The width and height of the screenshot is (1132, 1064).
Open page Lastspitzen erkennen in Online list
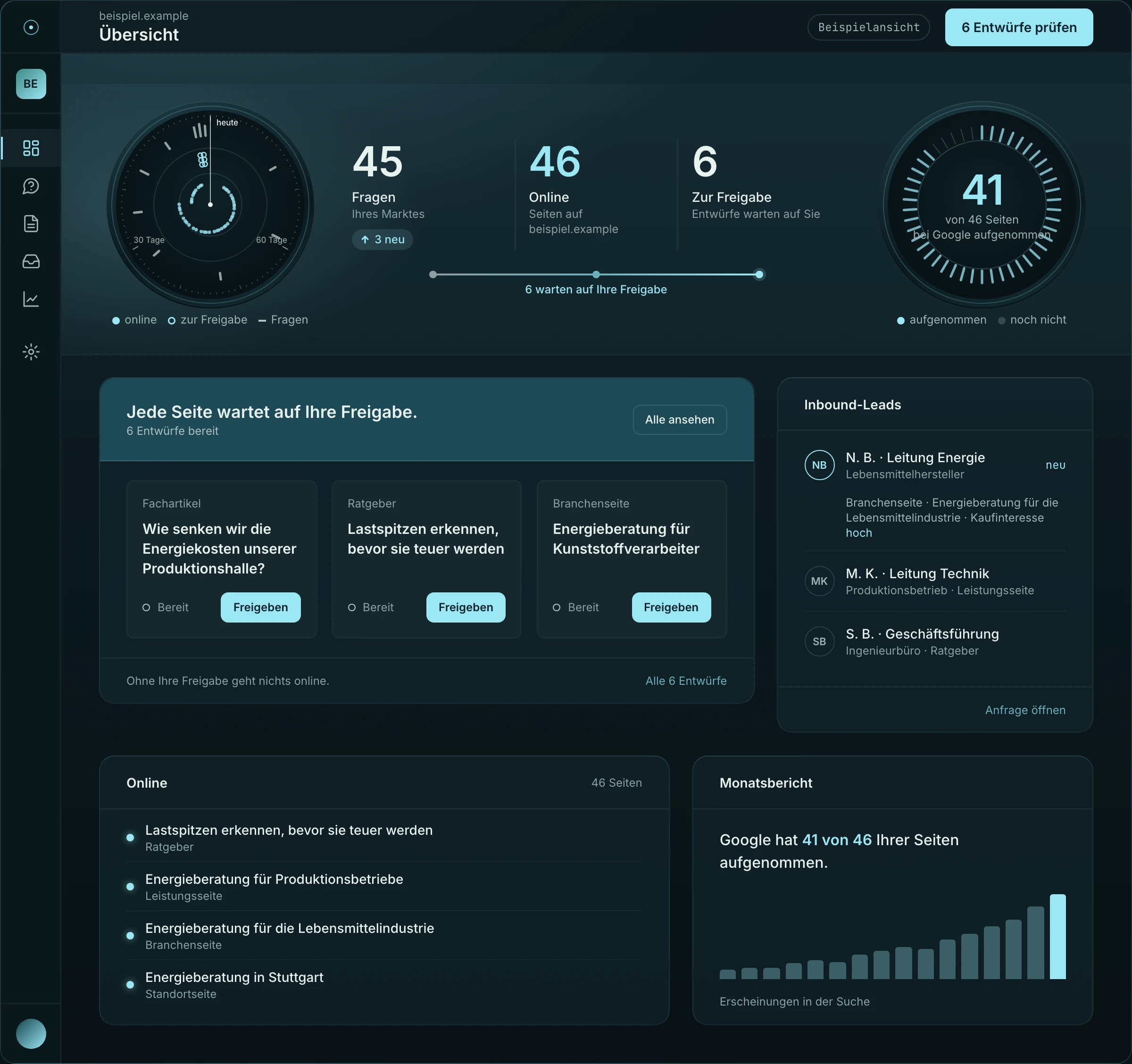pyautogui.click(x=384, y=838)
